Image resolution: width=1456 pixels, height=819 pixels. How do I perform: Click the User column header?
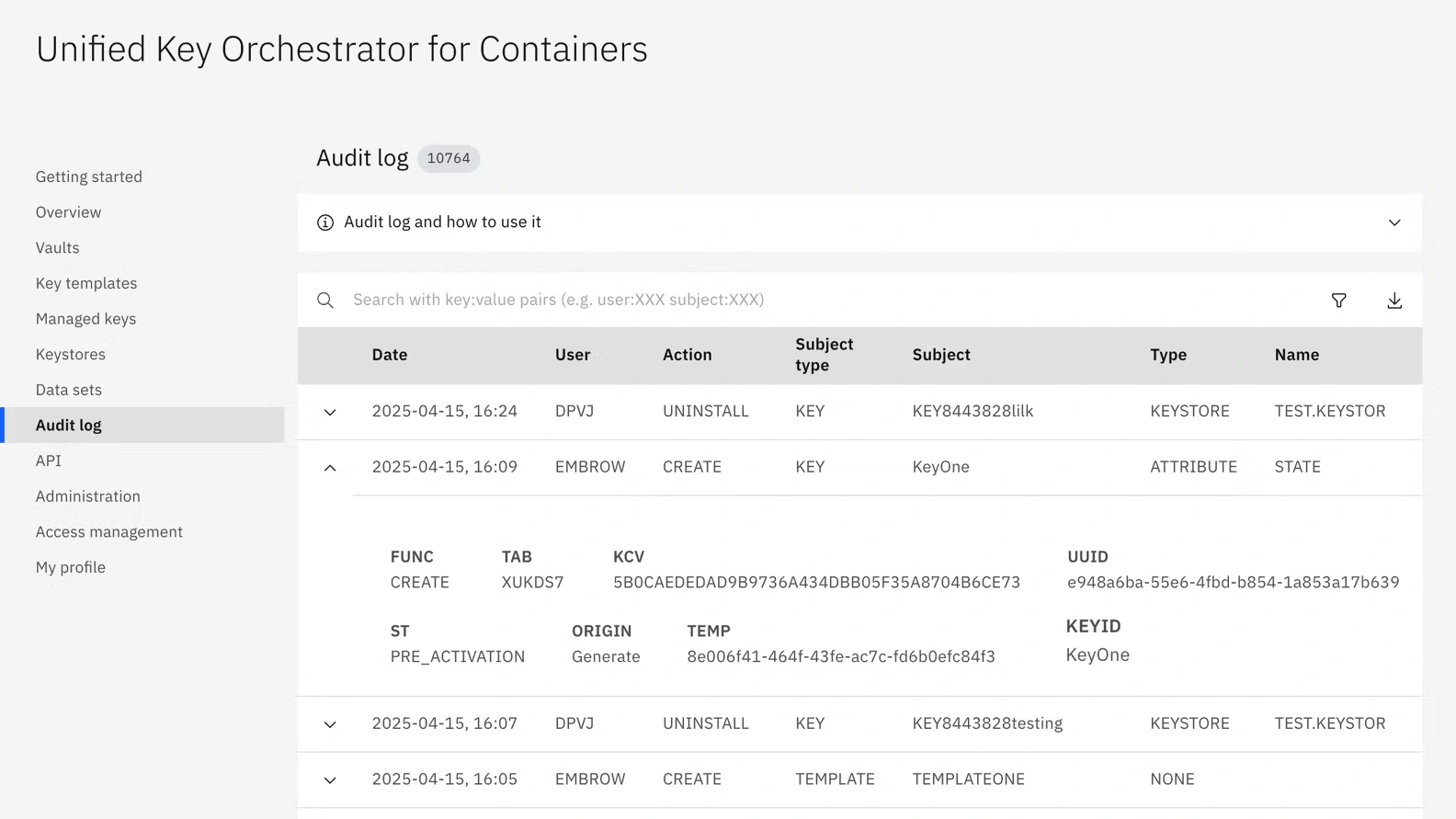(573, 355)
